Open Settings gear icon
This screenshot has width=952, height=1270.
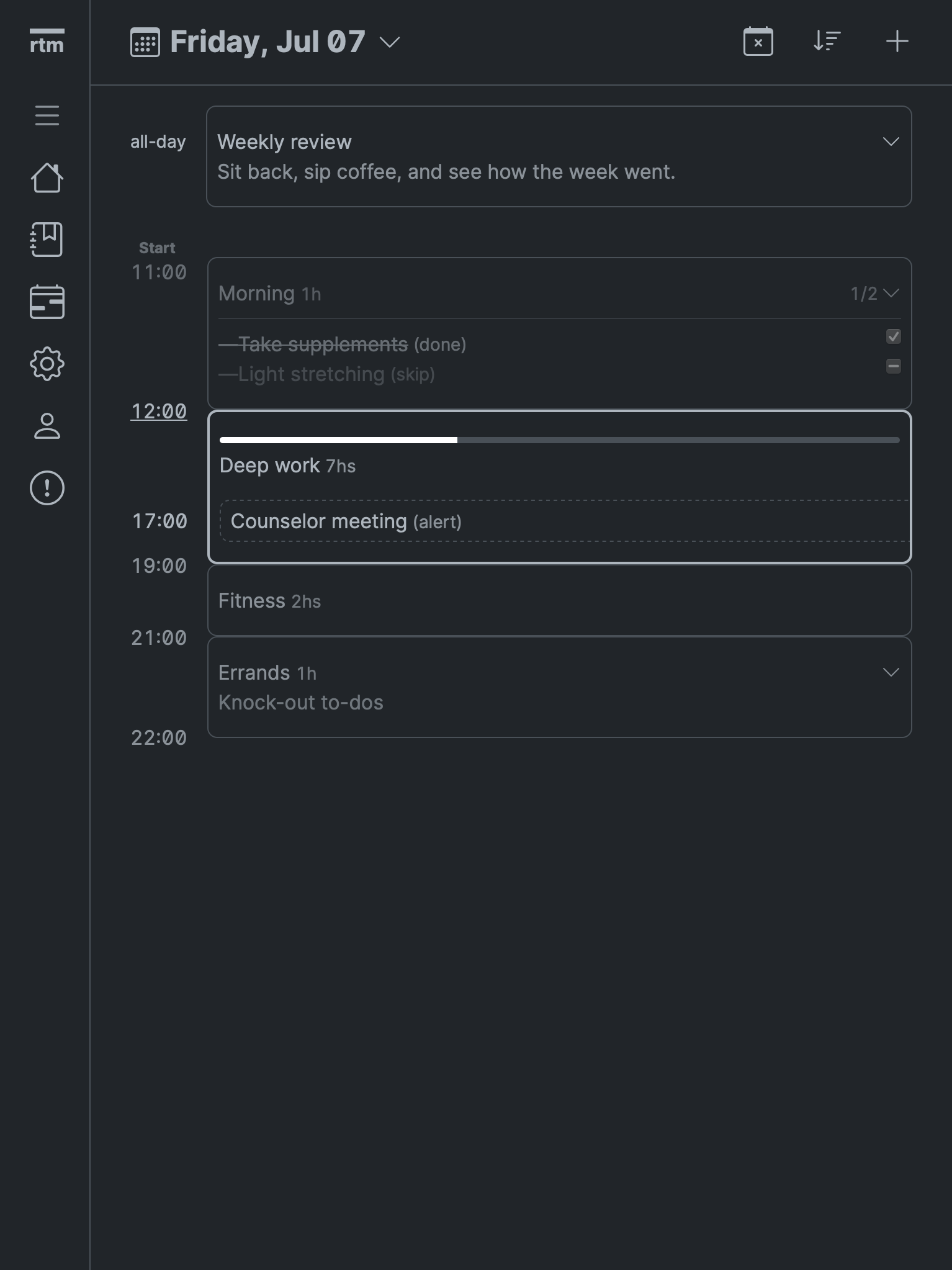[47, 364]
